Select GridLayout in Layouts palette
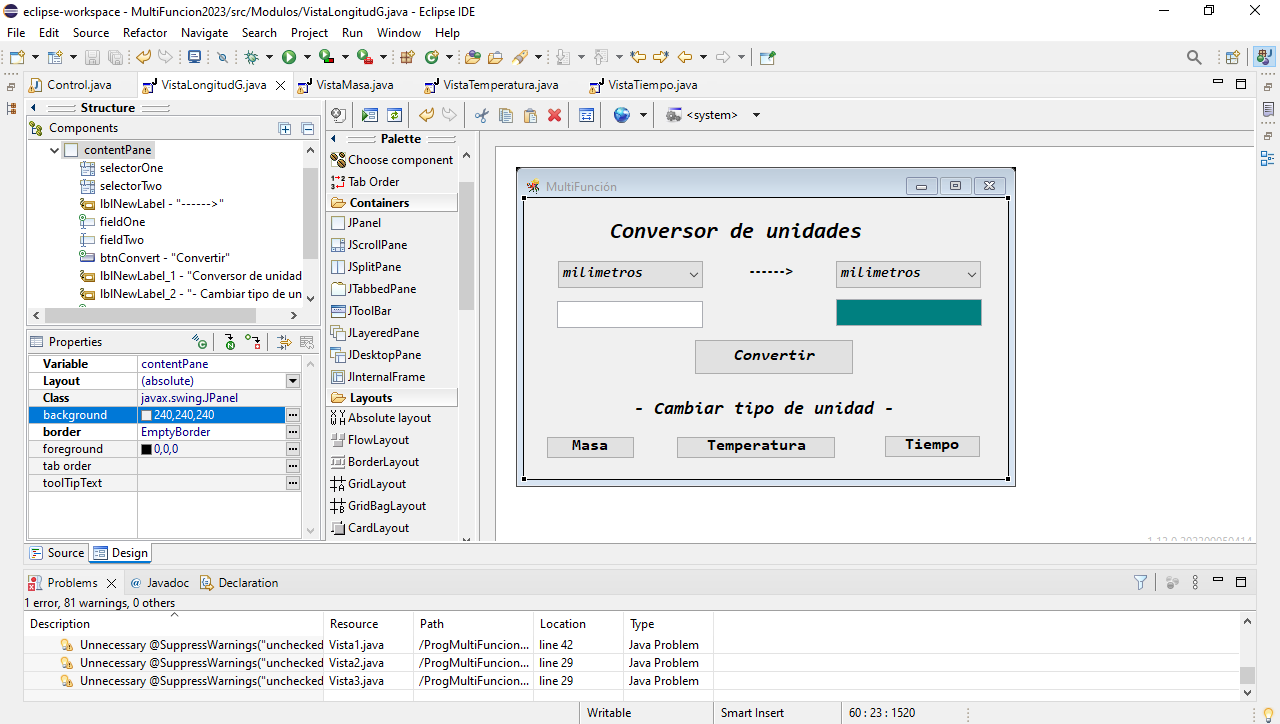1280x724 pixels. (368, 484)
